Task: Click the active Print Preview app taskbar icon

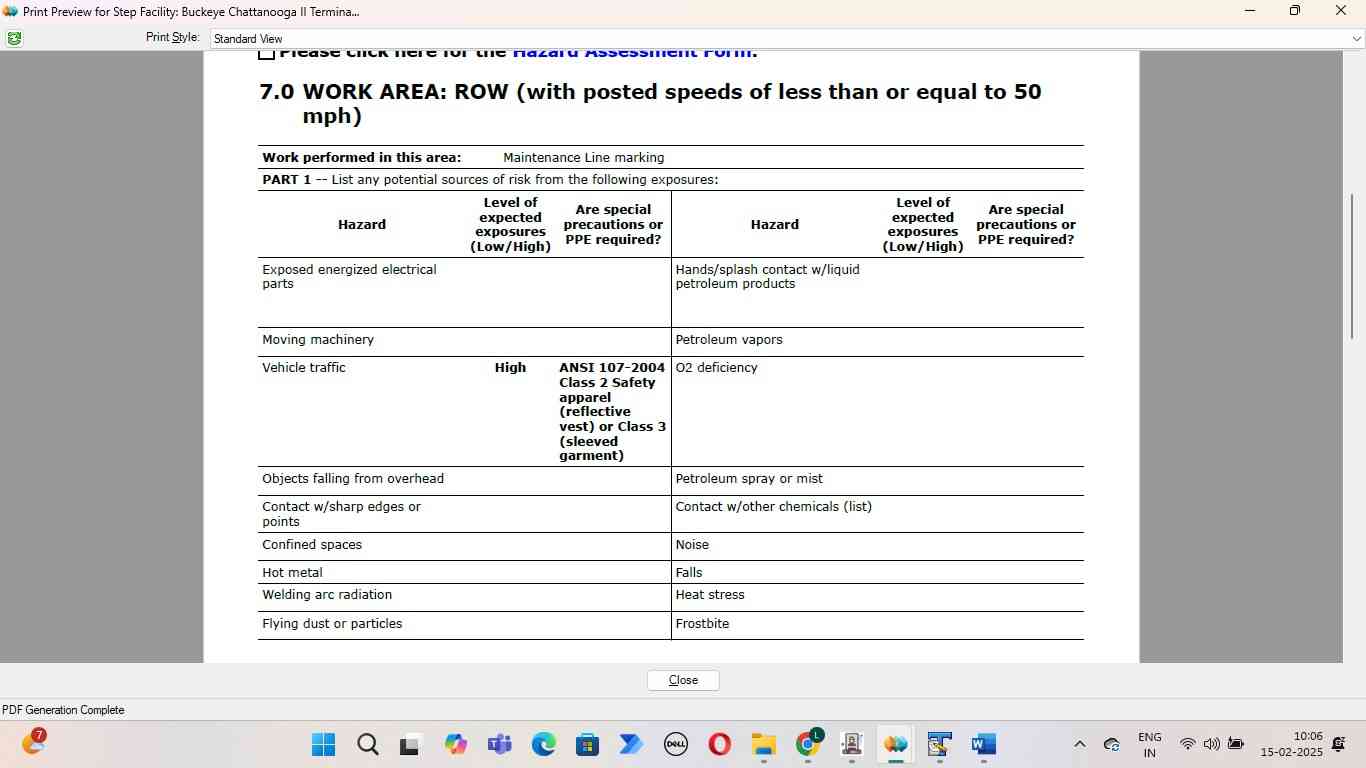Action: pos(895,744)
